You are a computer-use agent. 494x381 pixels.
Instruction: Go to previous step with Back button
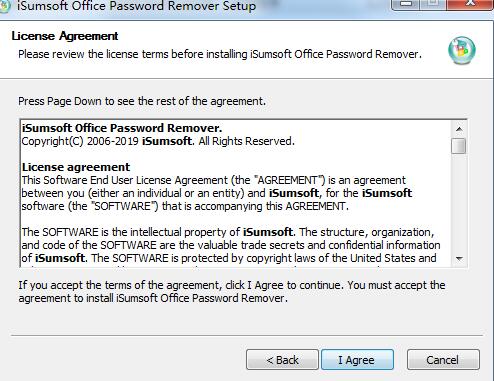tap(282, 360)
